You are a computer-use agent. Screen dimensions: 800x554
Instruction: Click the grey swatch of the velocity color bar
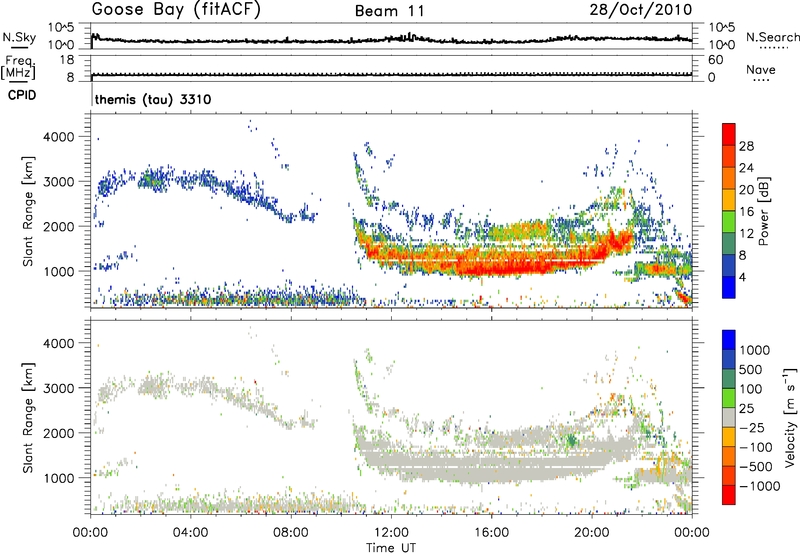click(729, 418)
